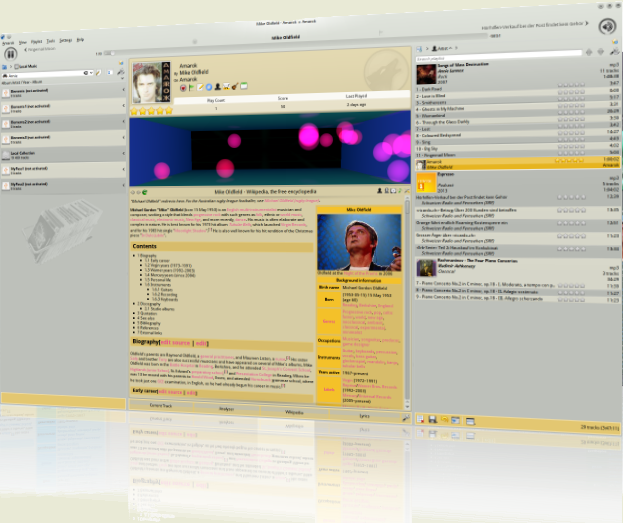The height and width of the screenshot is (523, 623).
Task: Click edit source link beside Early career
Action: coord(170,392)
